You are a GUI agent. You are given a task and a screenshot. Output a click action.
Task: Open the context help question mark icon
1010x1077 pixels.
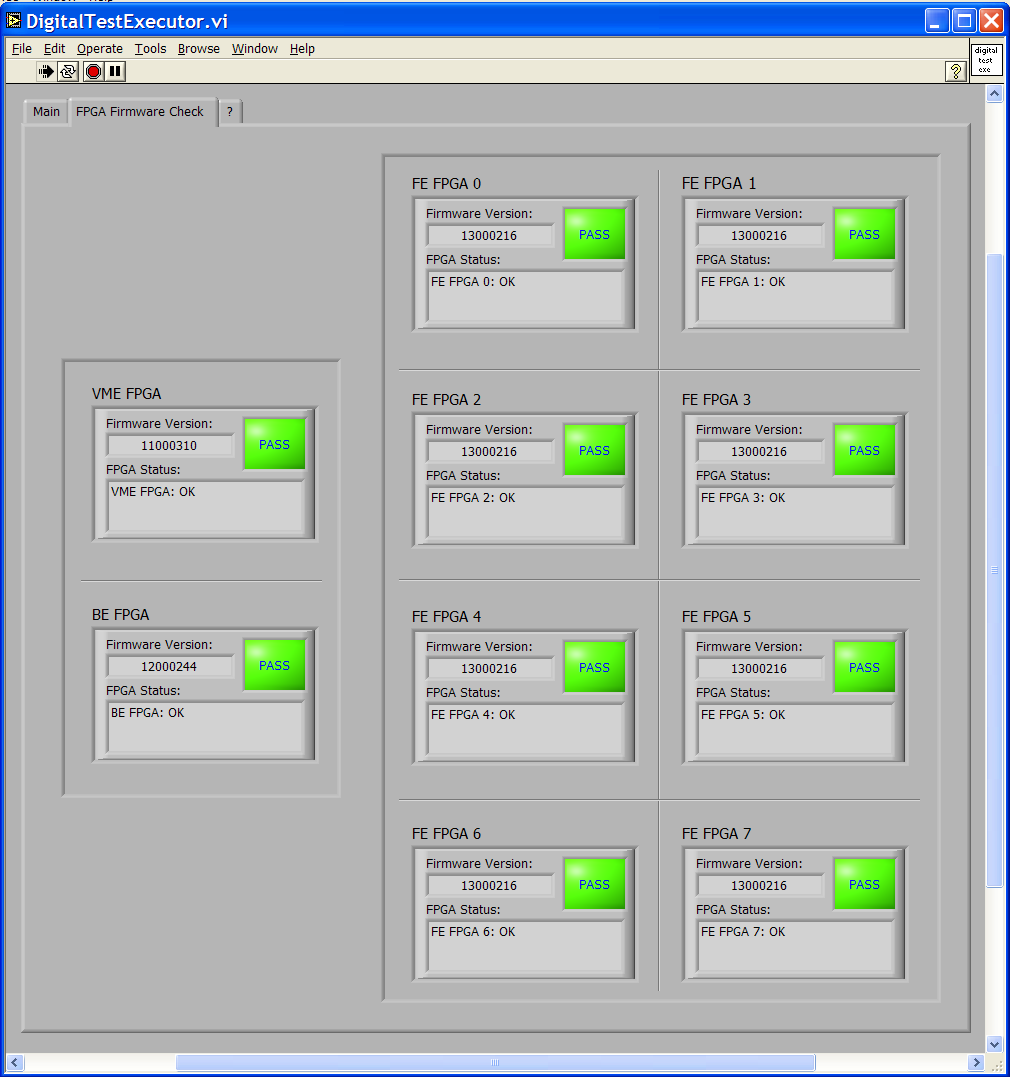click(956, 71)
